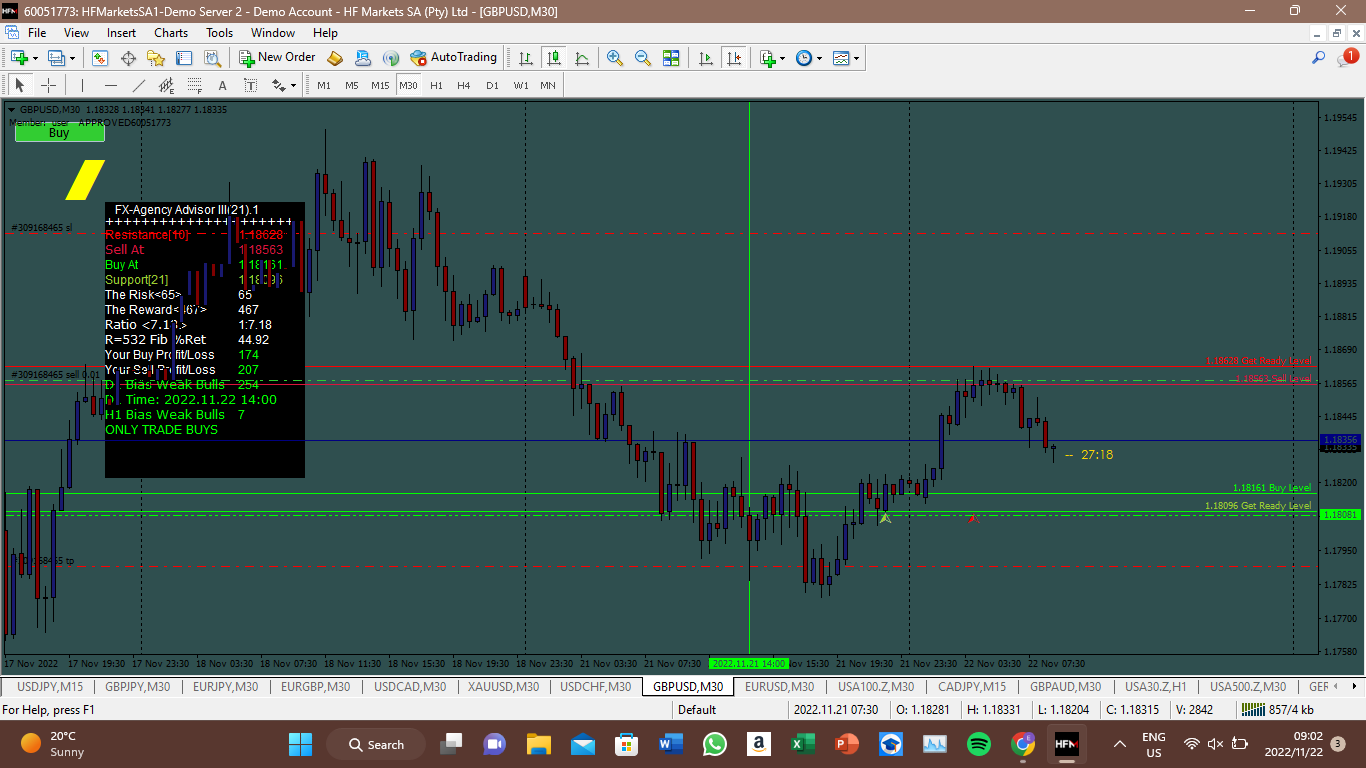Switch chart to Bar Chart mode
Image resolution: width=1366 pixels, height=768 pixels.
(525, 58)
